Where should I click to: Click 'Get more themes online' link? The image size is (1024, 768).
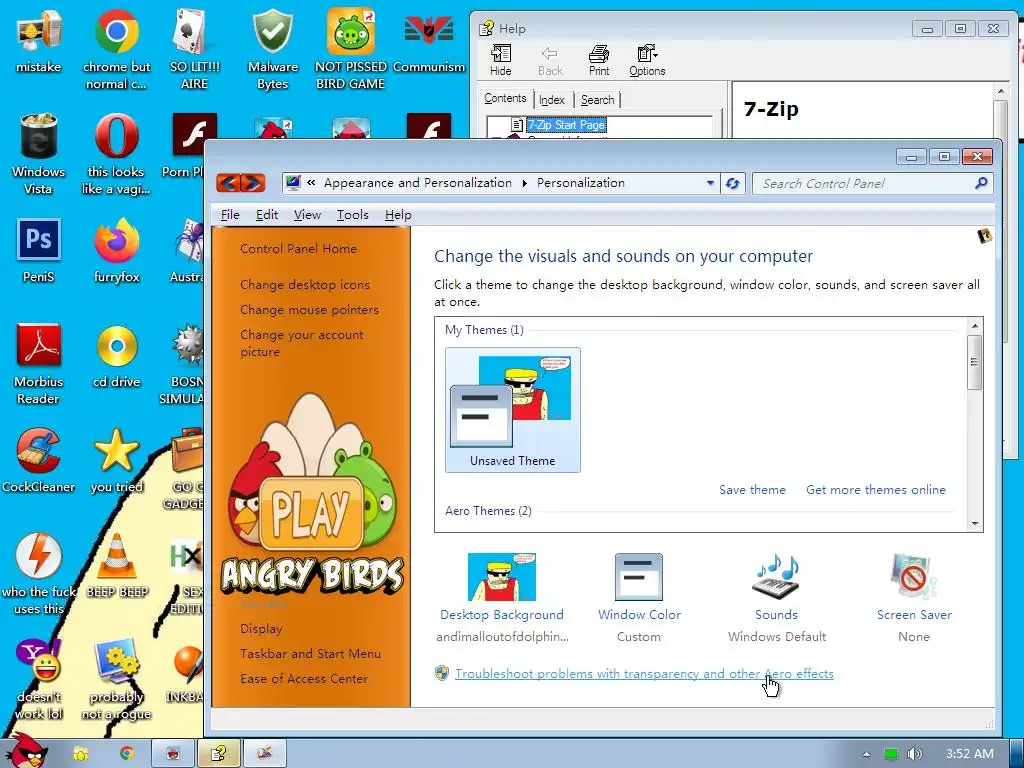(x=876, y=490)
